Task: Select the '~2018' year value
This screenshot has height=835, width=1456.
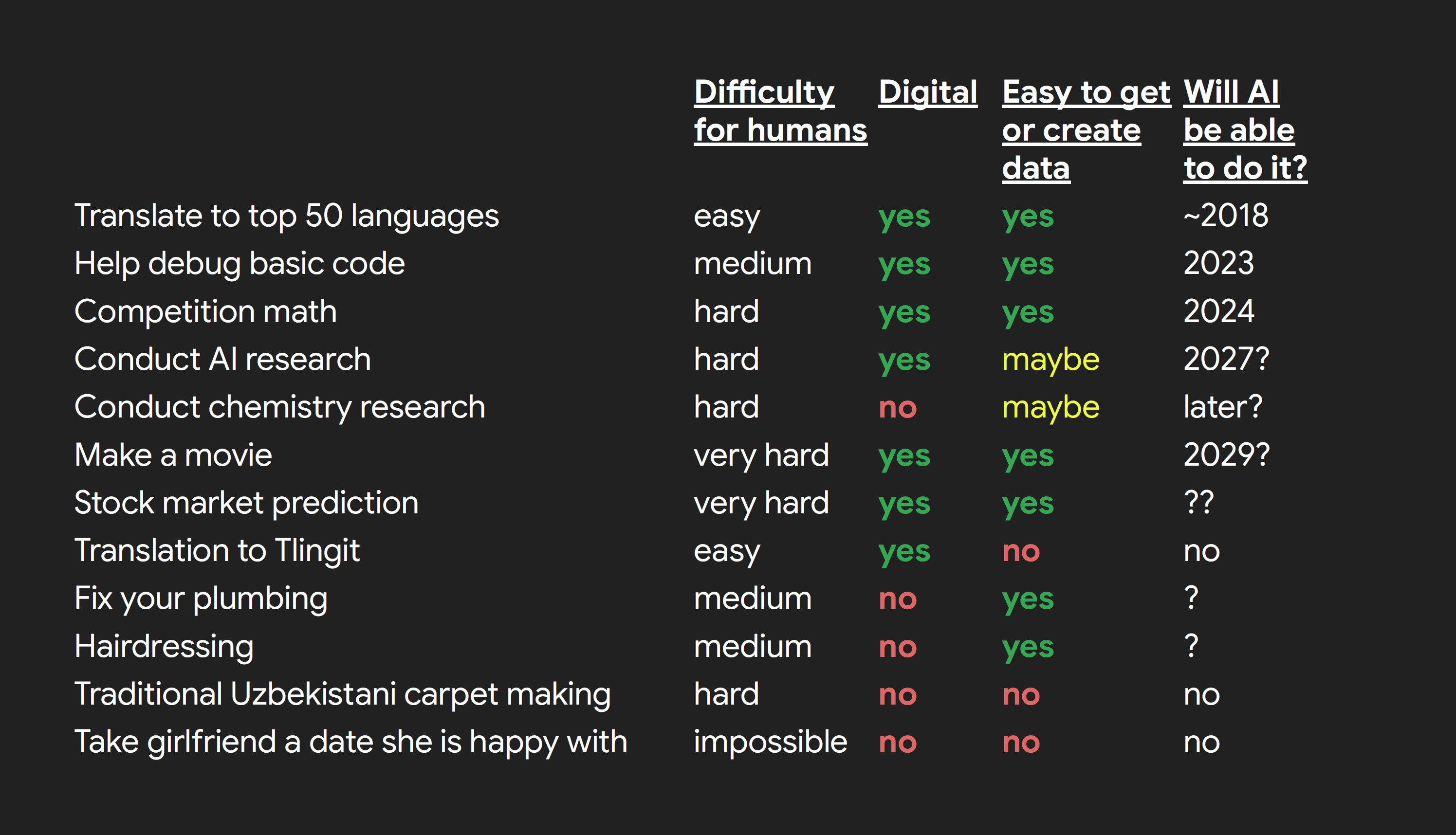Action: click(x=1225, y=216)
